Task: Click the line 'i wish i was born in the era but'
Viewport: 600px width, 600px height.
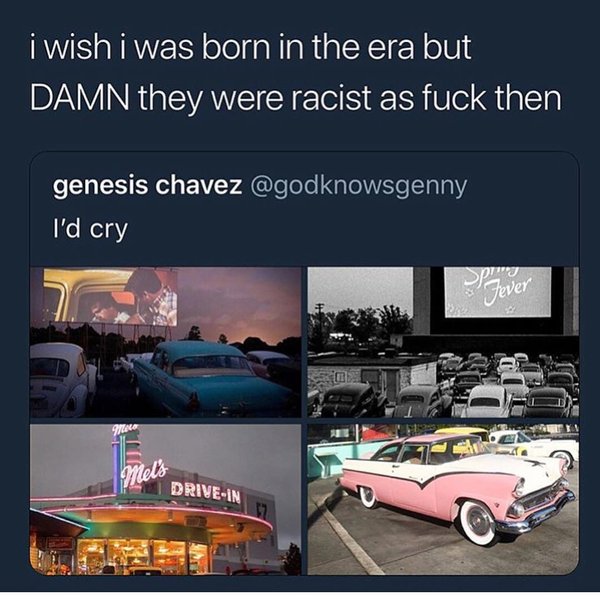Action: click(x=250, y=48)
